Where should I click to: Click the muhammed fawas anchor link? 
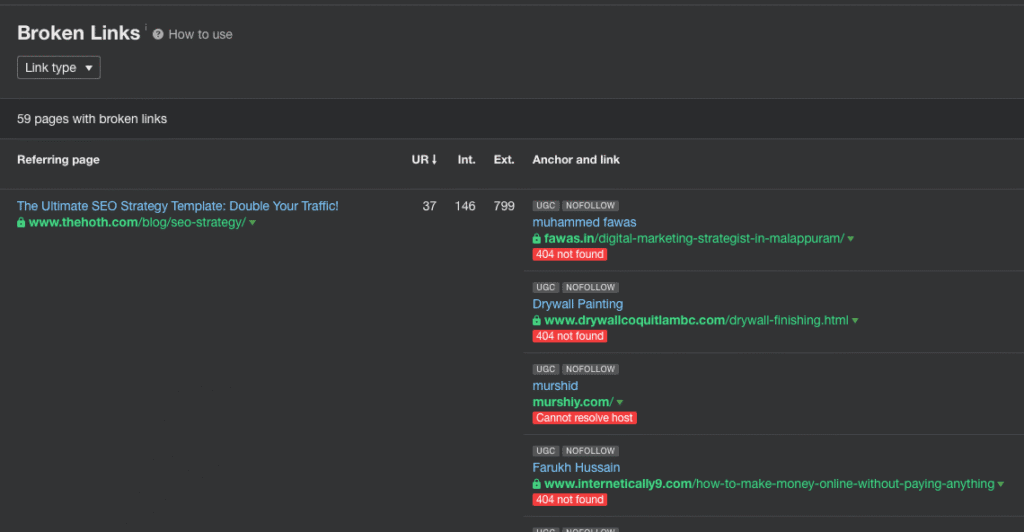(x=584, y=222)
